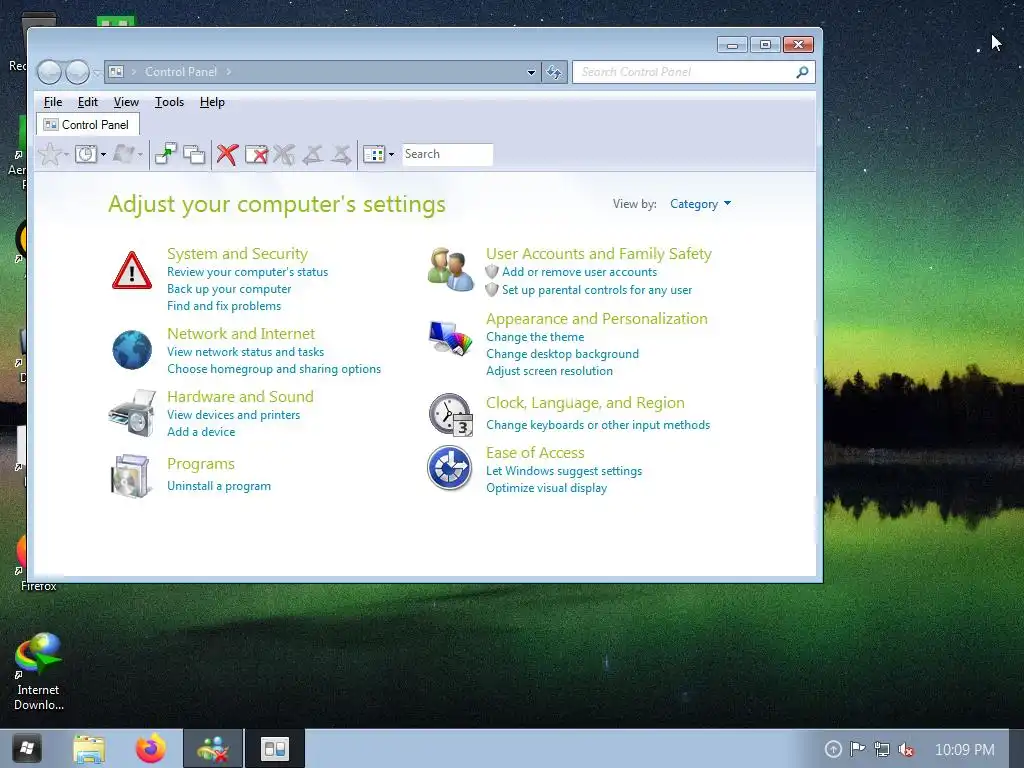Open the Clock, Language, and Region clock icon
This screenshot has width=1024, height=768.
(x=451, y=414)
